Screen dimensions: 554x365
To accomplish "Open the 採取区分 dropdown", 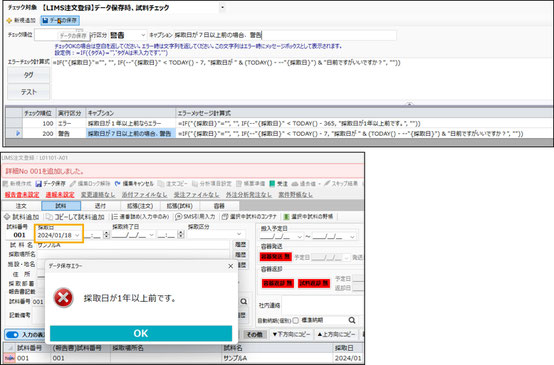I will [239, 234].
